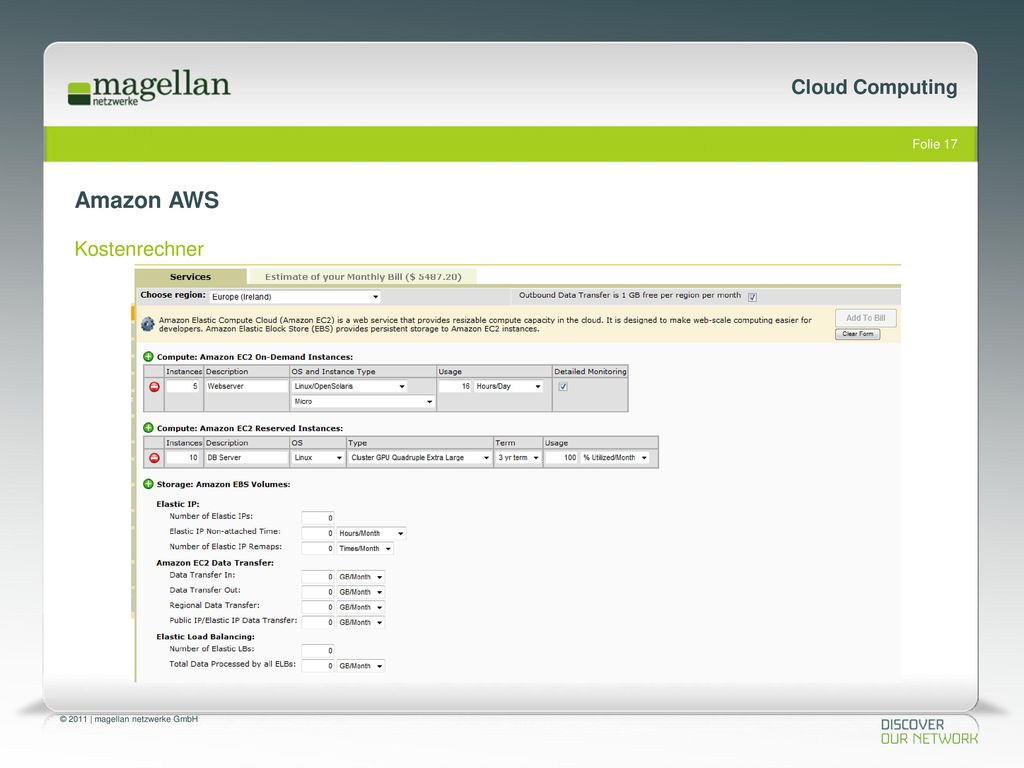Viewport: 1024px width, 768px height.
Task: Click the 'Cloud Computing' header text
Action: point(874,87)
